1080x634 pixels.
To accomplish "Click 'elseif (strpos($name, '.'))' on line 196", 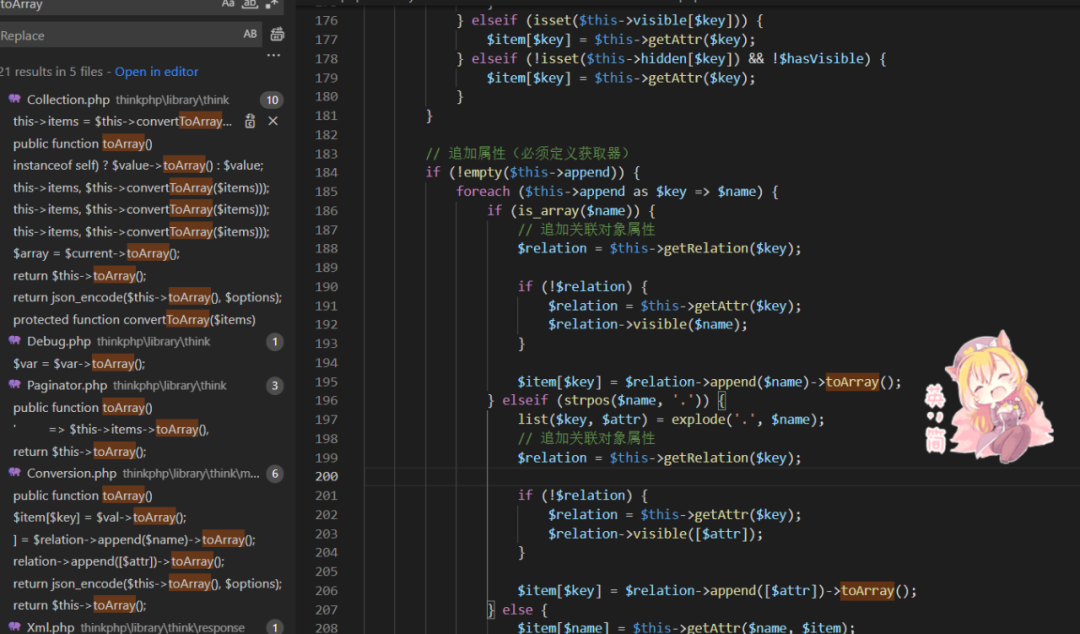I will [606, 400].
